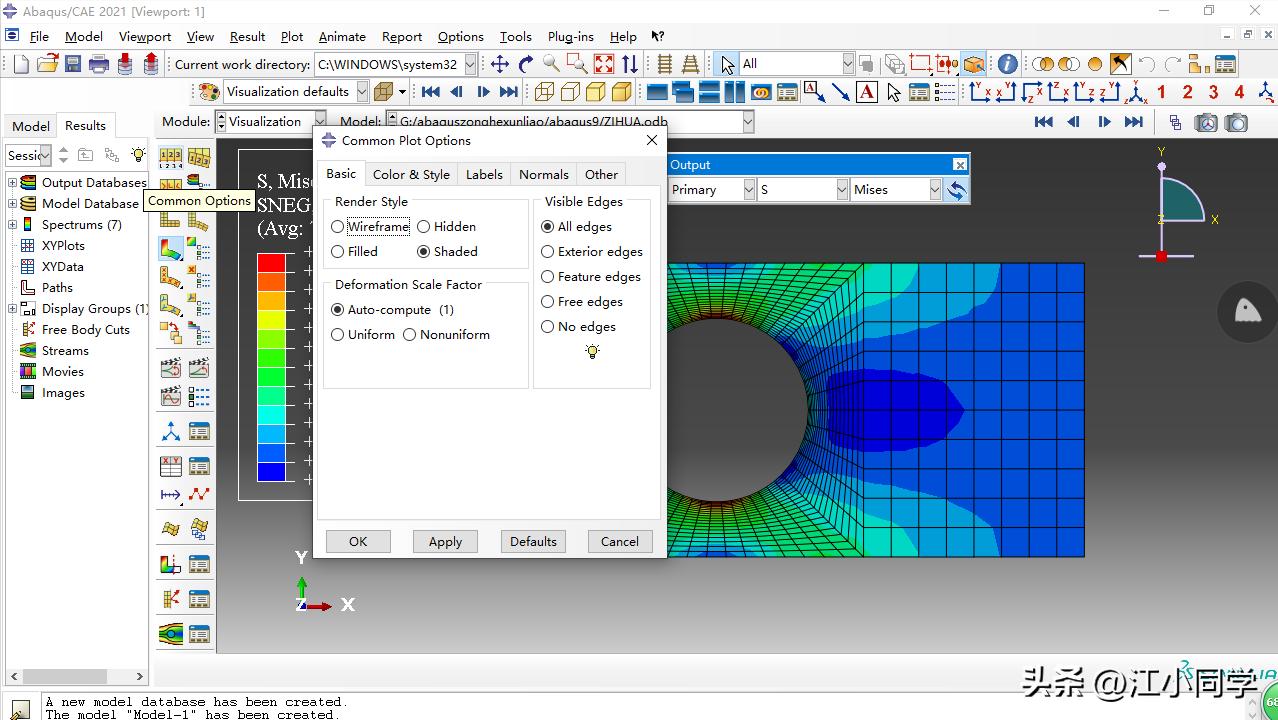Open the Plug-ins menu
Viewport: 1278px width, 720px height.
click(x=570, y=37)
